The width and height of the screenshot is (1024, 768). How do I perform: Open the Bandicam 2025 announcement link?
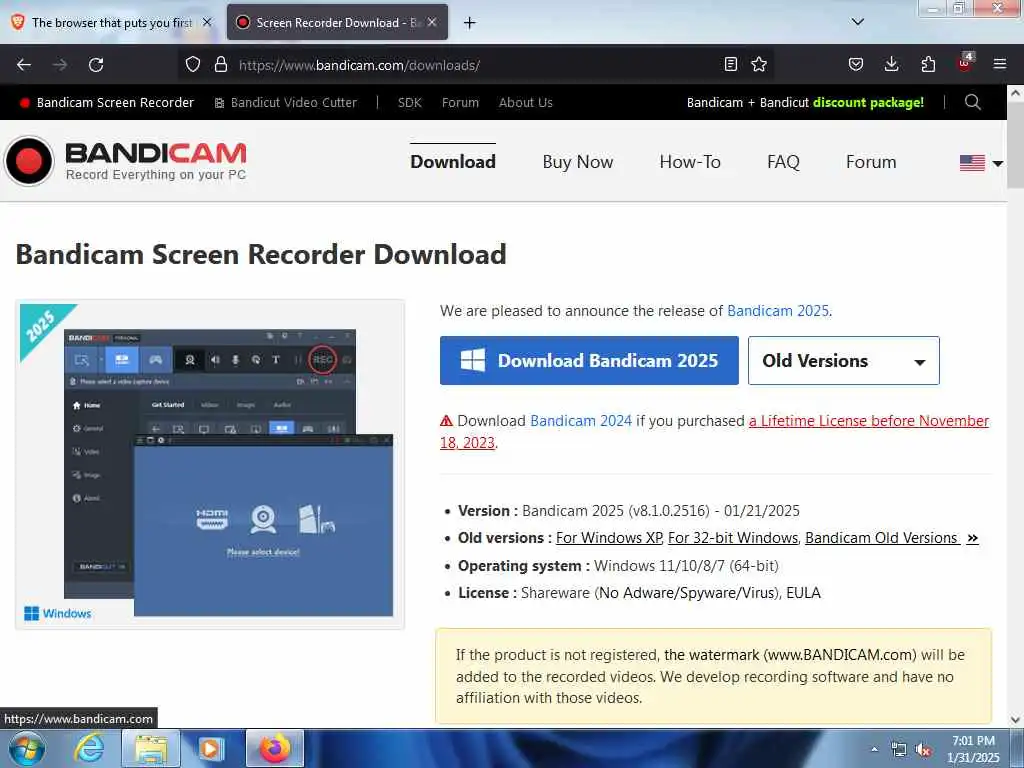[778, 311]
